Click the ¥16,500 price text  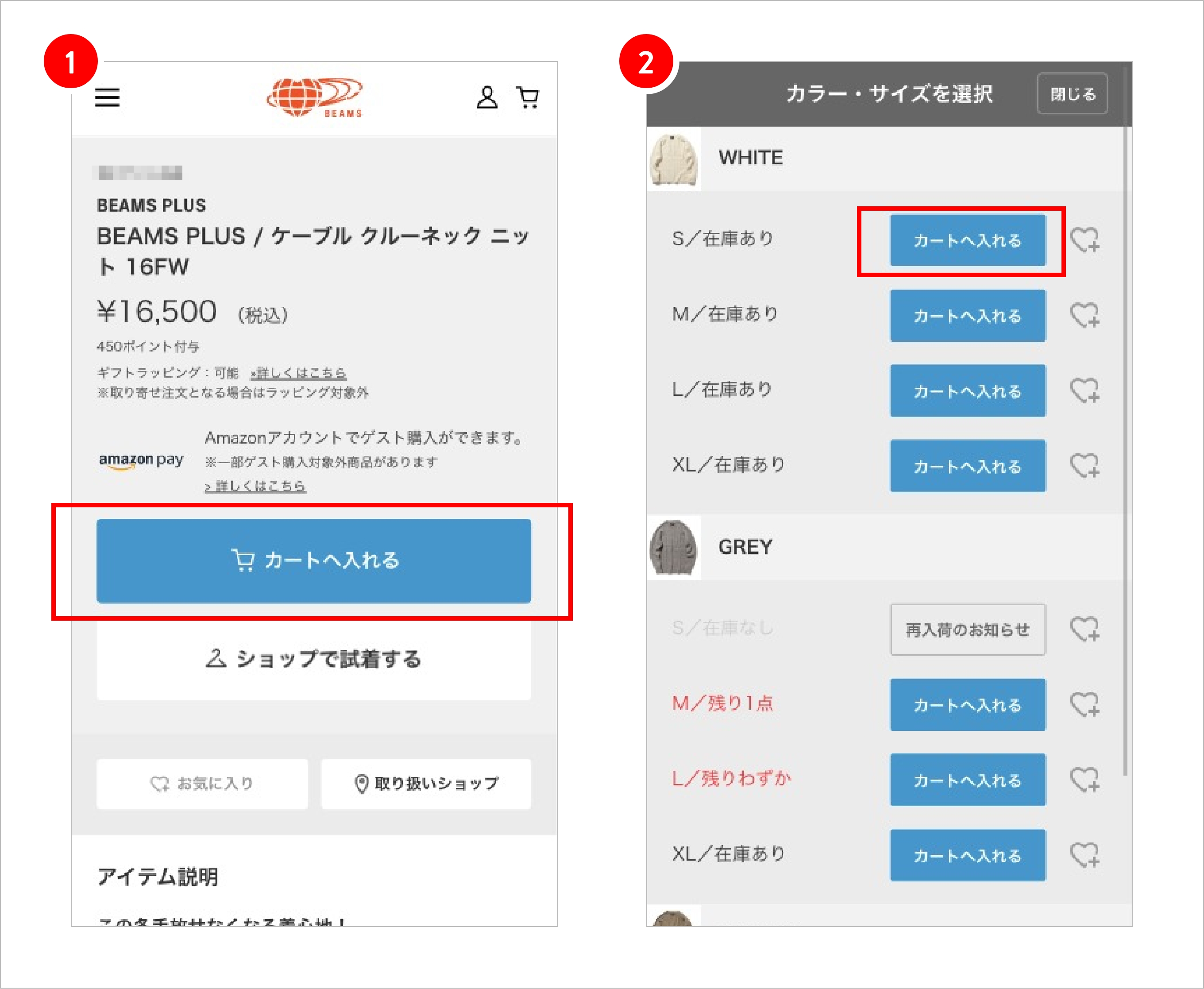[x=157, y=312]
